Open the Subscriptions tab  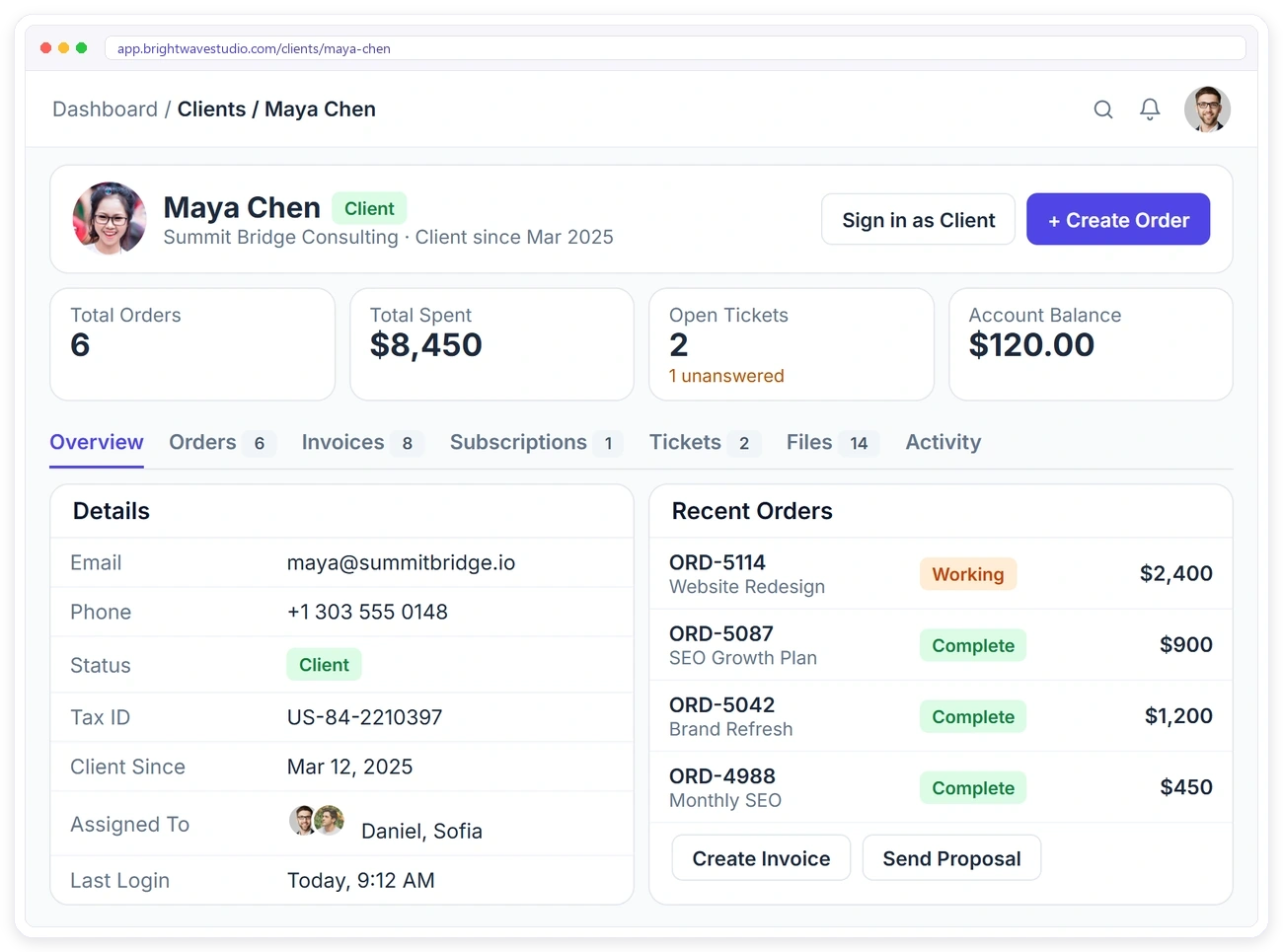(536, 443)
